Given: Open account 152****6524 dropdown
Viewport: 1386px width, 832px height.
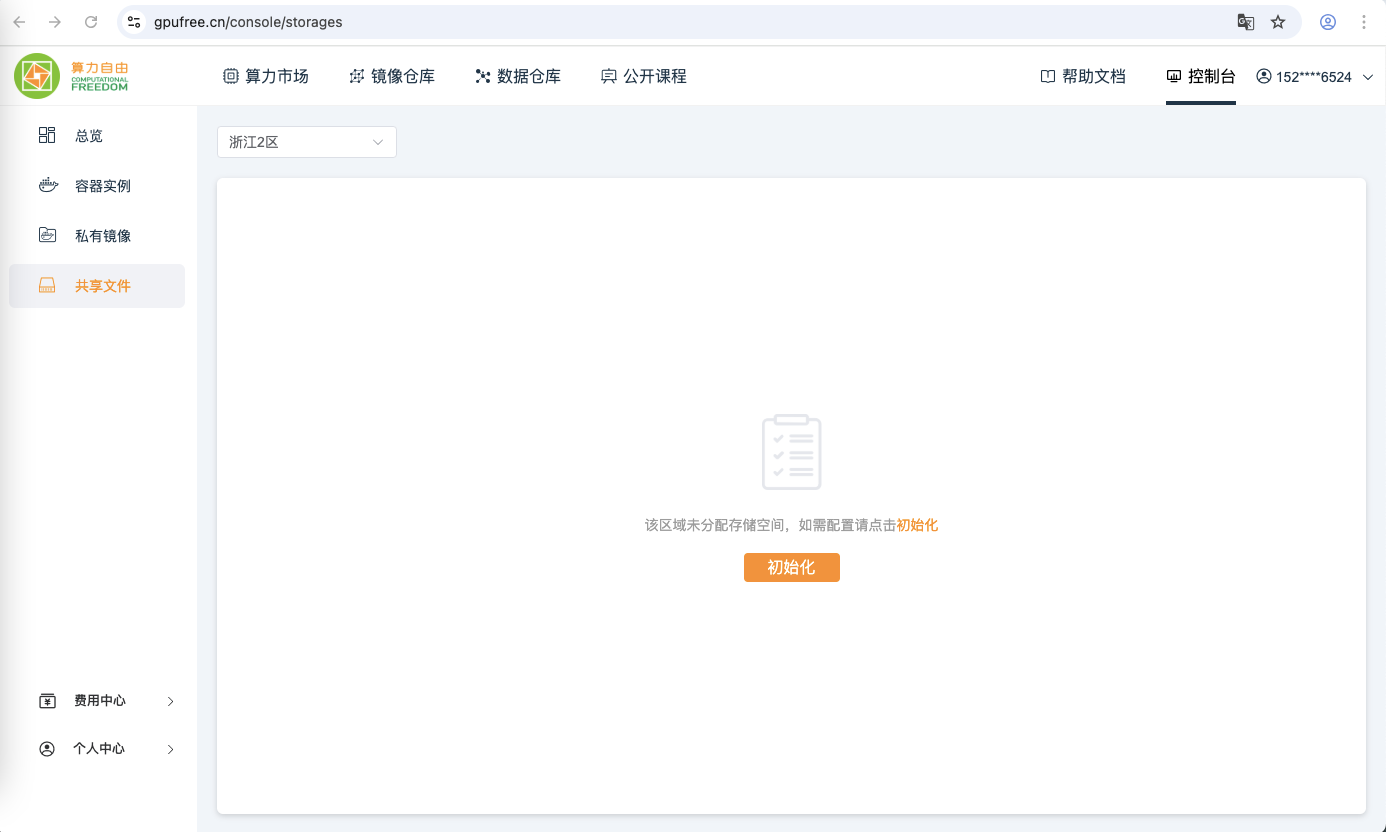Looking at the screenshot, I should pyautogui.click(x=1315, y=77).
